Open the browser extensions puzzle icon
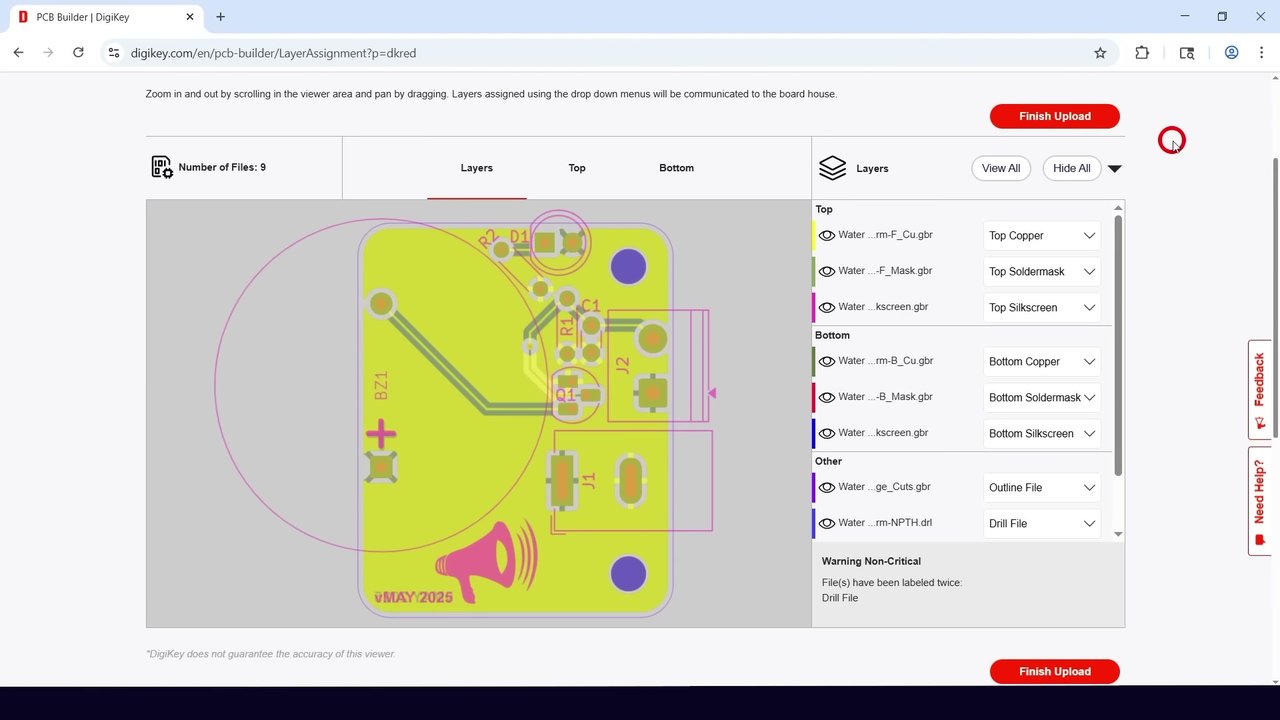1280x720 pixels. [1142, 53]
